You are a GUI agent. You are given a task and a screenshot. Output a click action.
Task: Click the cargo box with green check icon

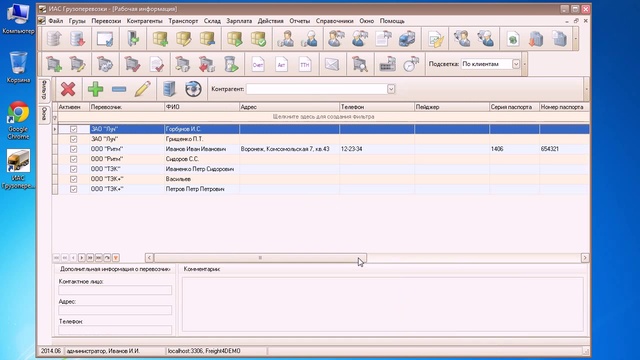[x=258, y=39]
